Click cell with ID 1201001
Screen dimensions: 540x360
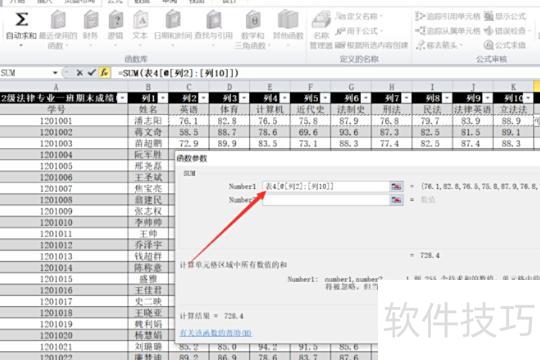click(56, 121)
